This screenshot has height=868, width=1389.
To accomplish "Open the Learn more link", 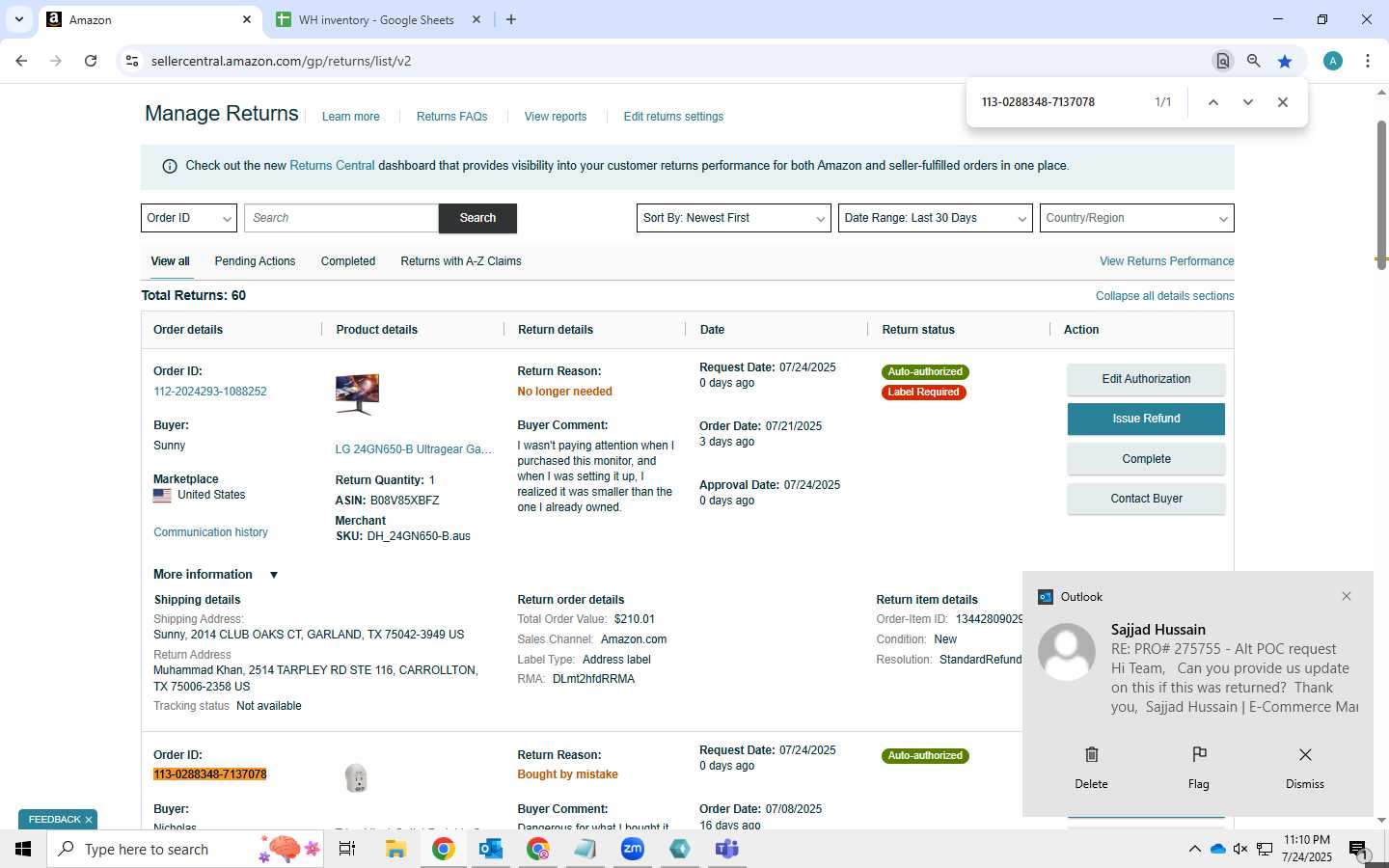I will 351,117.
